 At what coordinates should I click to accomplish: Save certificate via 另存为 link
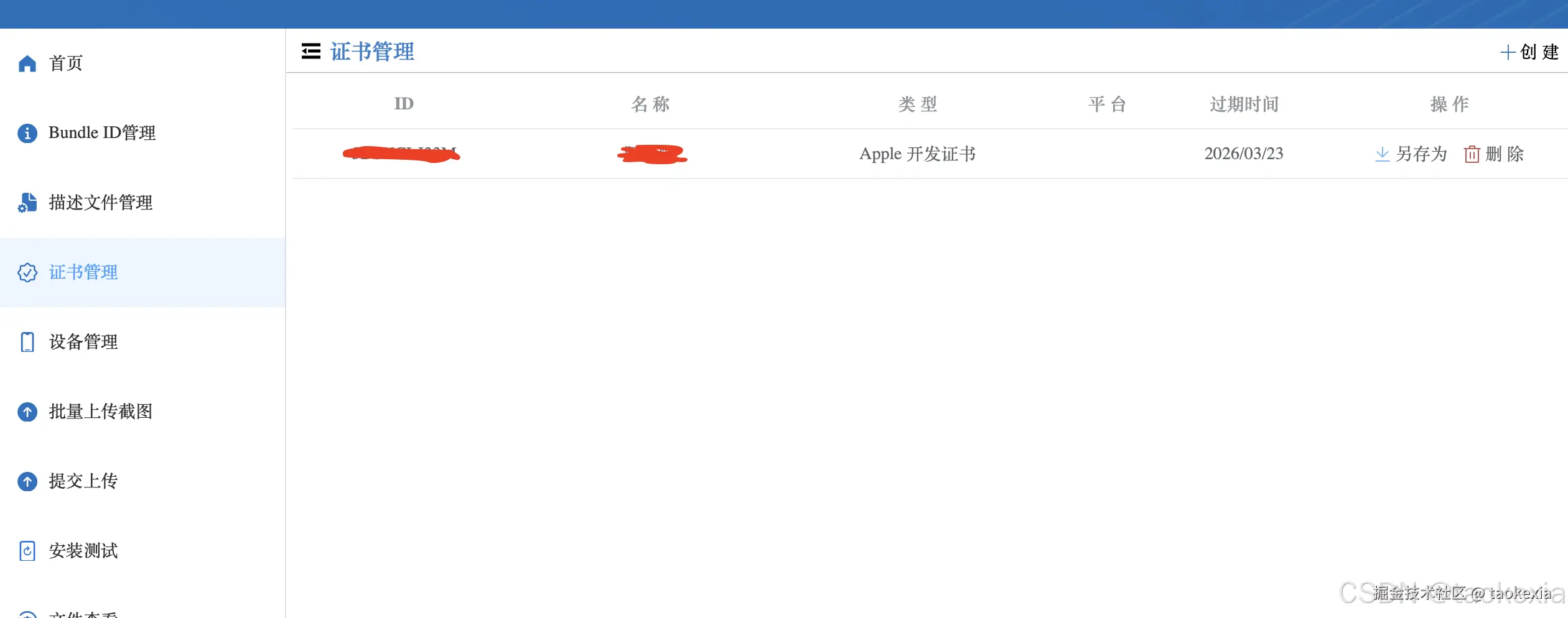click(x=1422, y=154)
